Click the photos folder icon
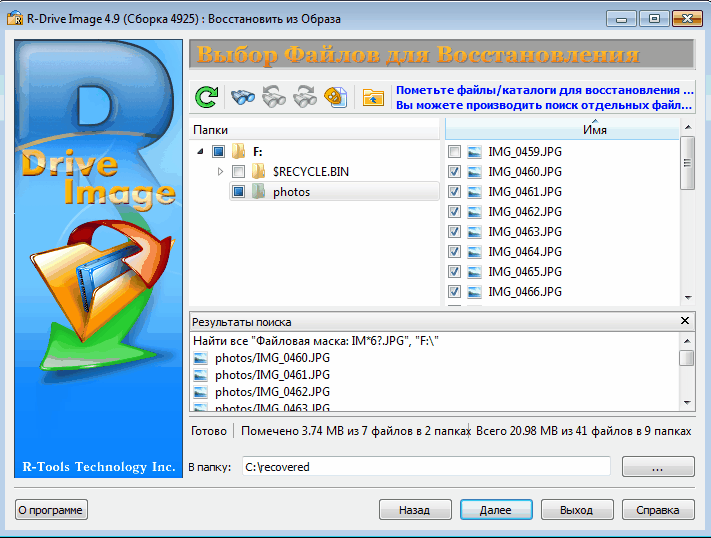This screenshot has width=711, height=538. pos(258,191)
